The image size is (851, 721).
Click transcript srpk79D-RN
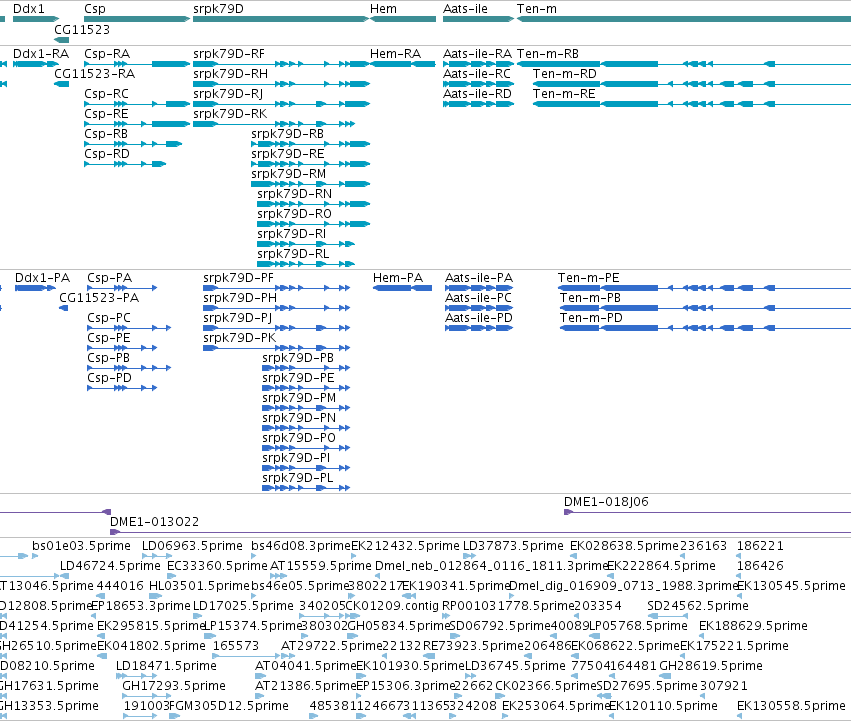pyautogui.click(x=295, y=194)
